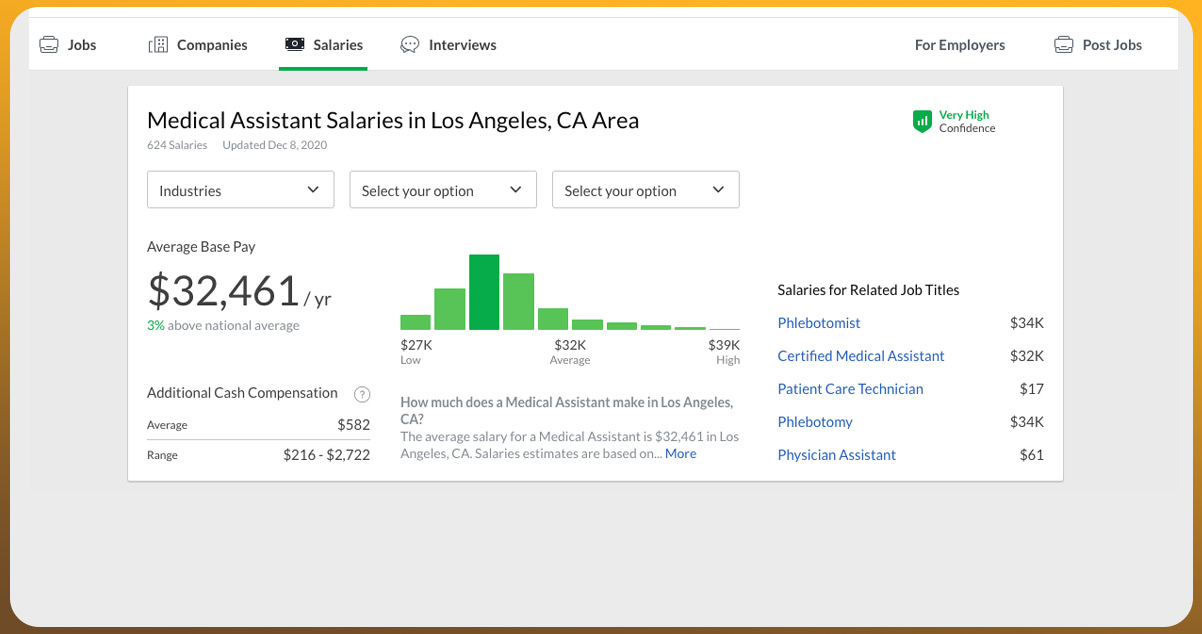Click the Companies building icon
The width and height of the screenshot is (1202, 634).
tap(158, 45)
